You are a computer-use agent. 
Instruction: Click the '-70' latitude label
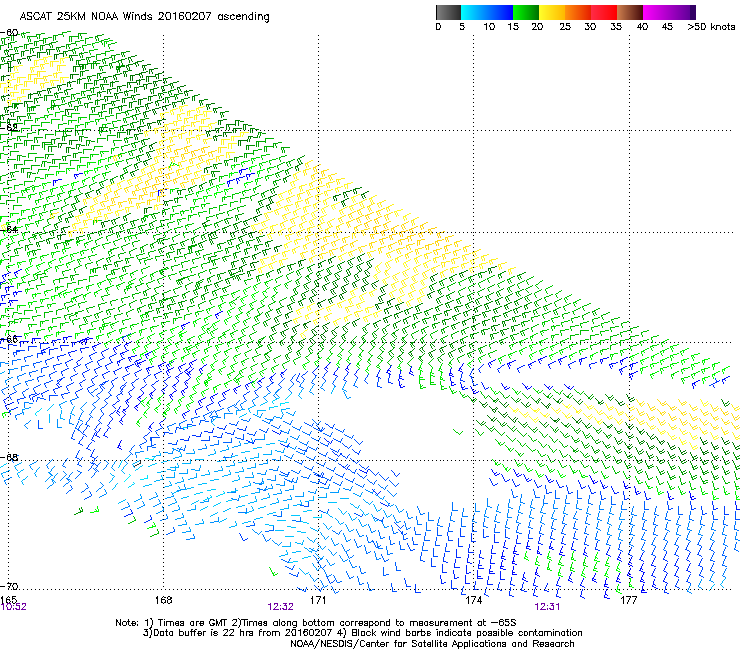9,586
